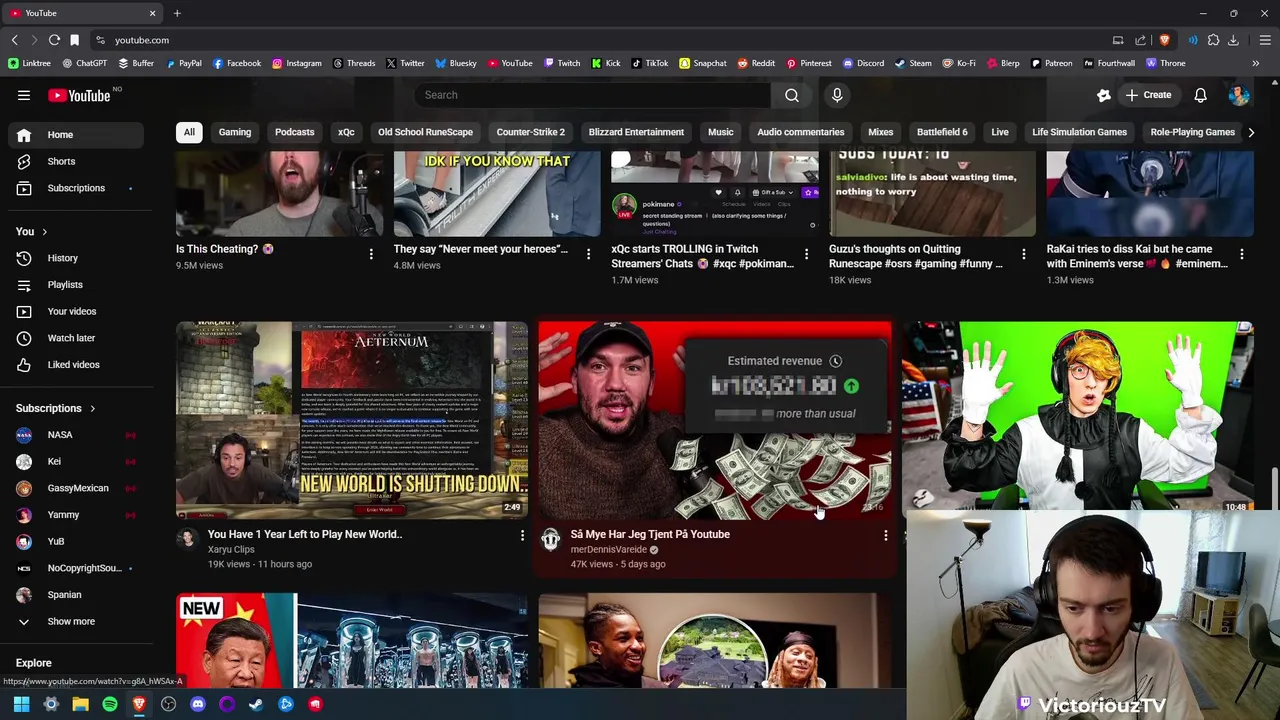Select the Audio commentaries chip
The image size is (1280, 720).
click(x=800, y=132)
